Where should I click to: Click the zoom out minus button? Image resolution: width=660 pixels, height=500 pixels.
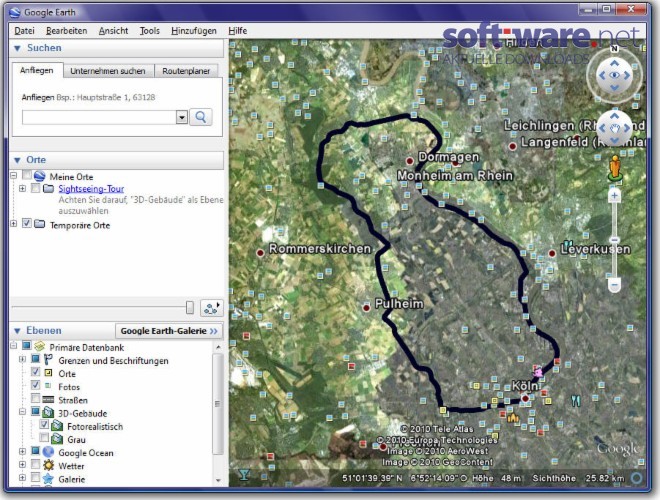615,285
